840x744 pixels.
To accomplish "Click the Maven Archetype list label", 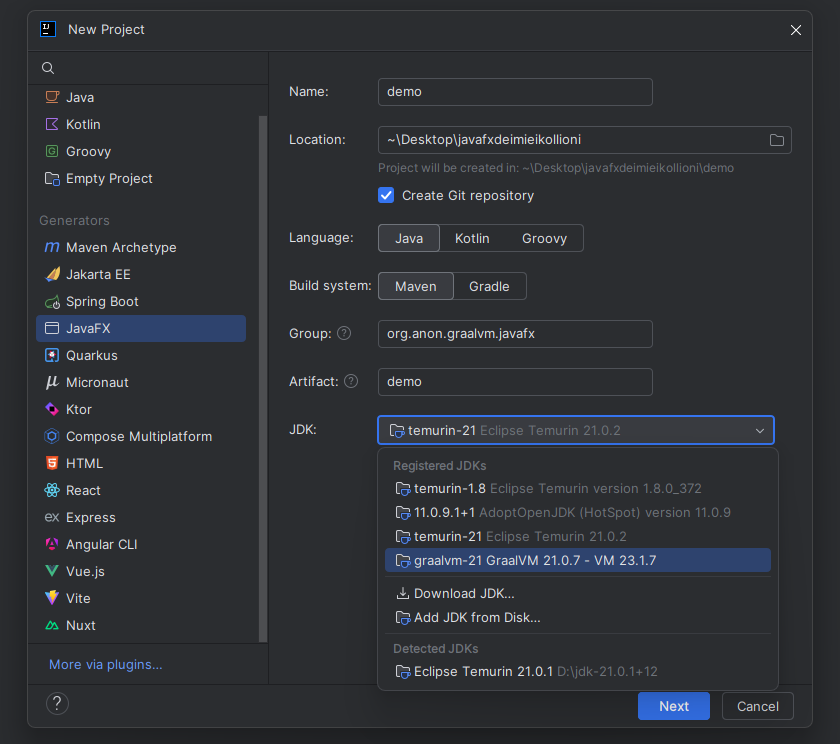I will (x=121, y=247).
